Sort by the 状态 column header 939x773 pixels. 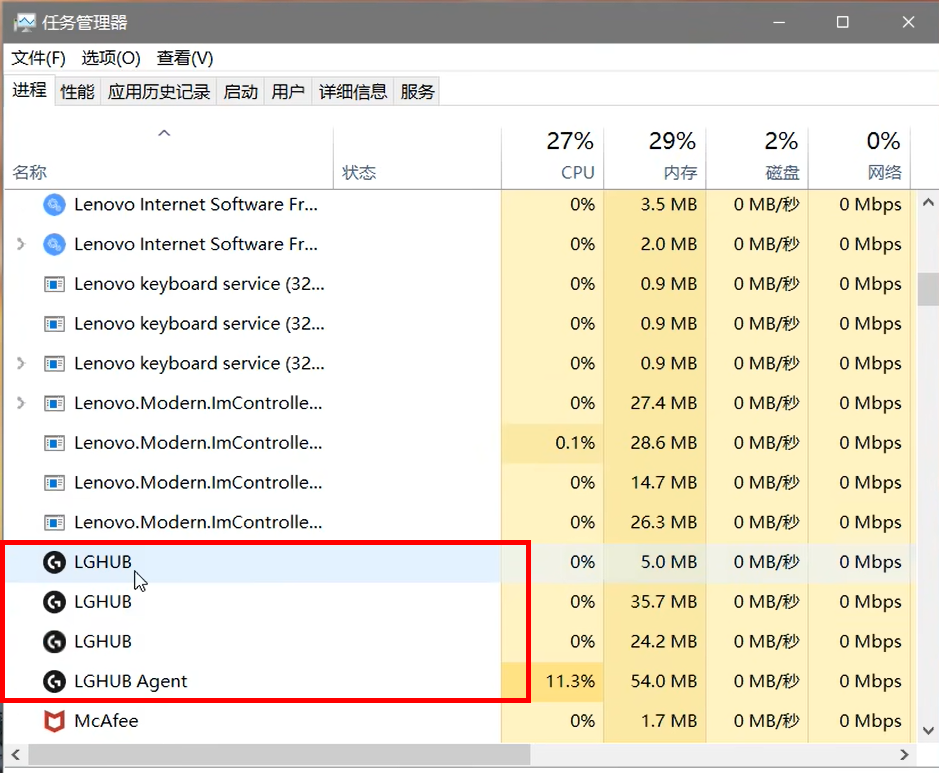[x=417, y=157]
